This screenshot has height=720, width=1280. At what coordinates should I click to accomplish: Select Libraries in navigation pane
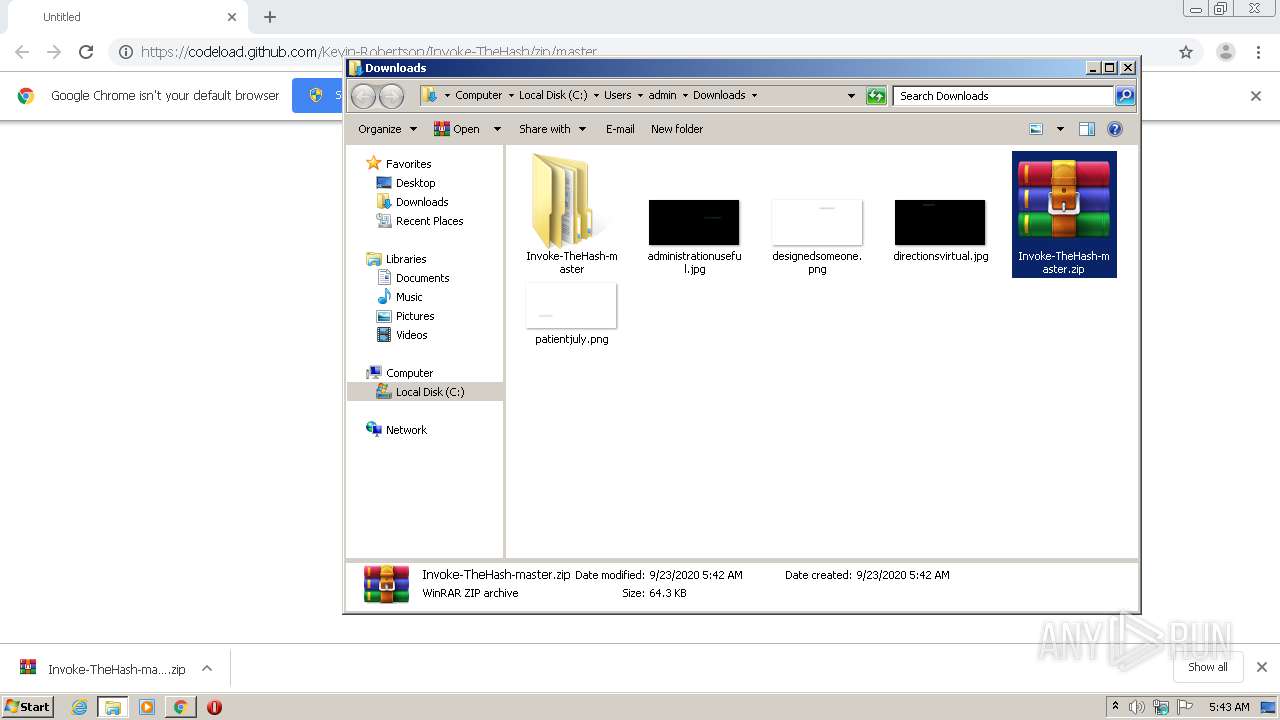(x=406, y=259)
